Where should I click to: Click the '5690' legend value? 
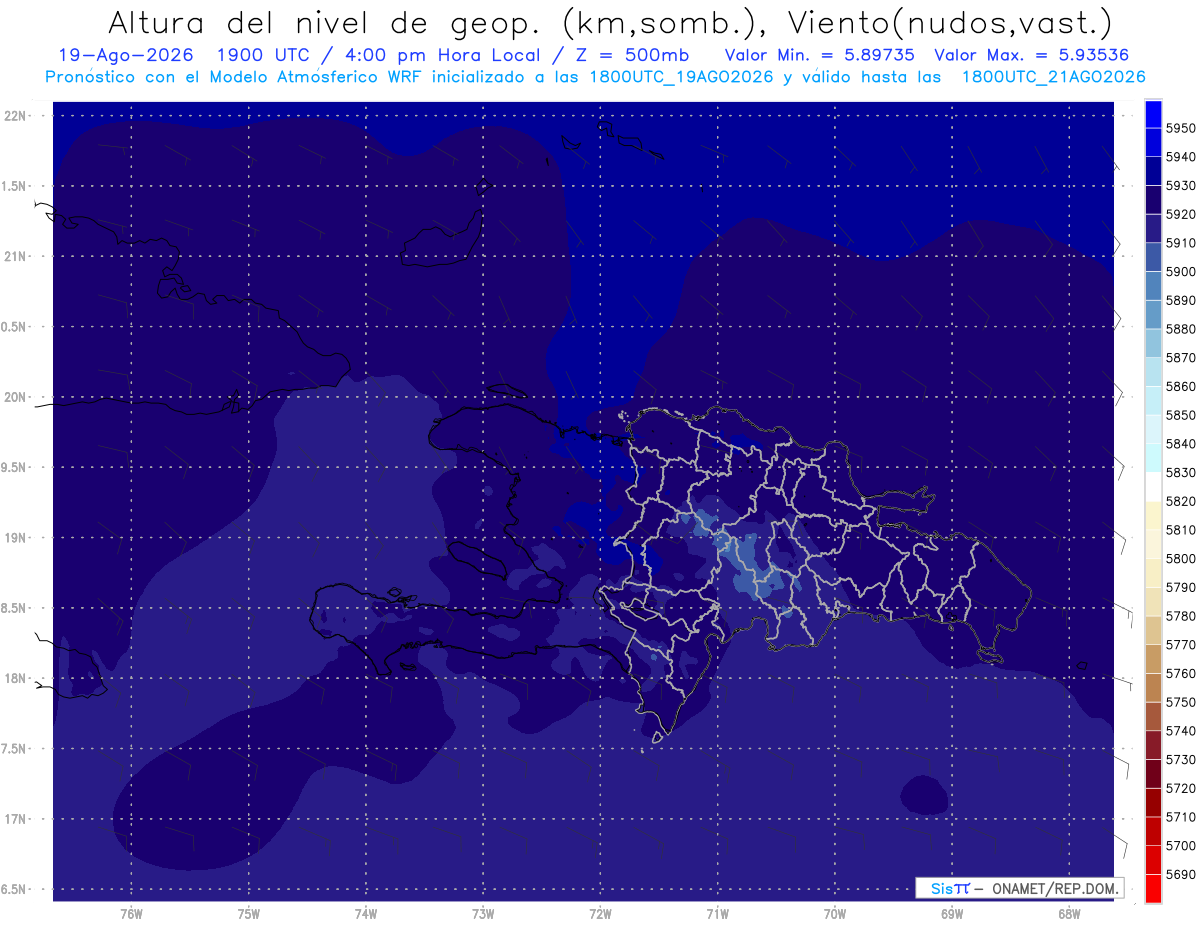tap(1181, 874)
